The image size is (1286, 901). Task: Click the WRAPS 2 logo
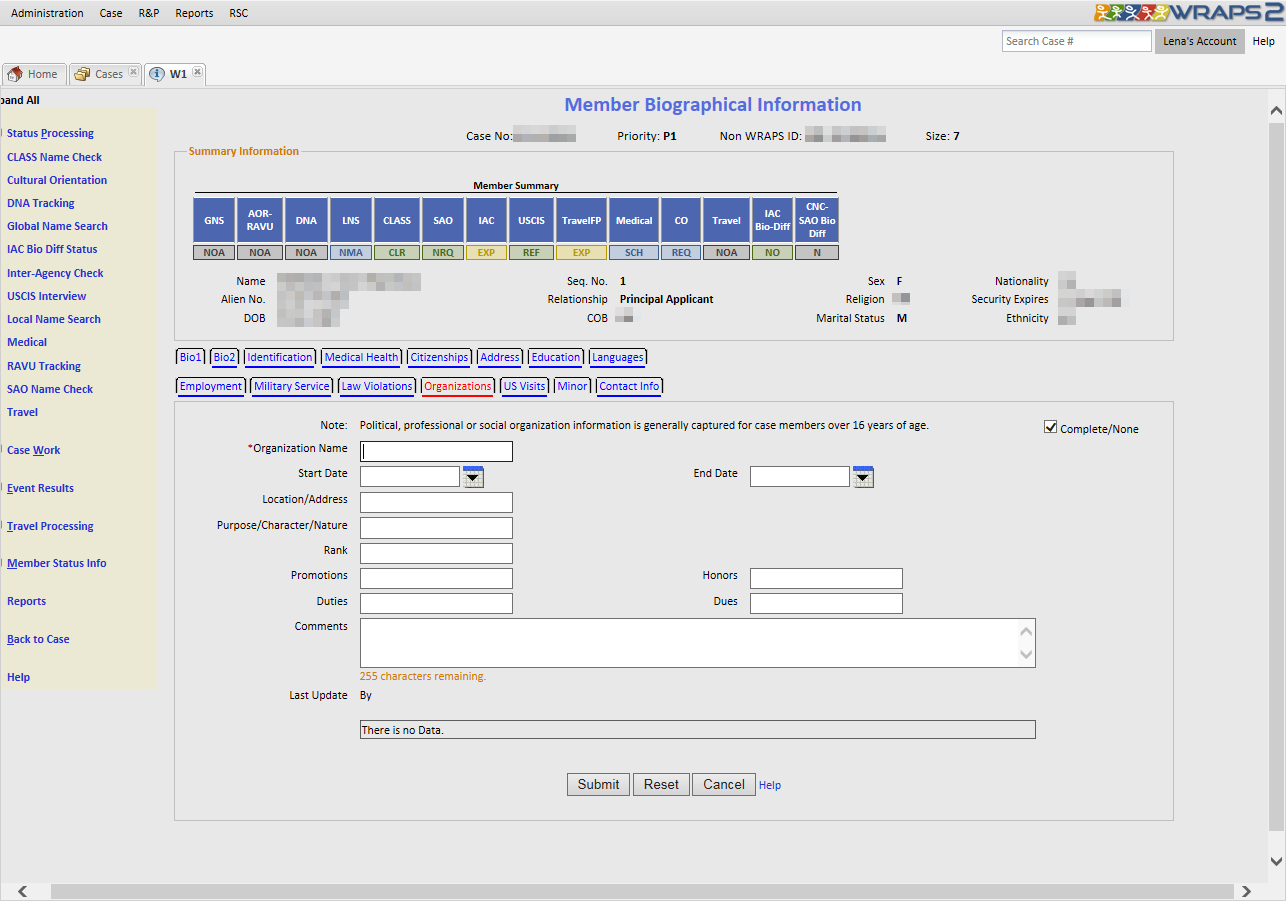point(1187,13)
